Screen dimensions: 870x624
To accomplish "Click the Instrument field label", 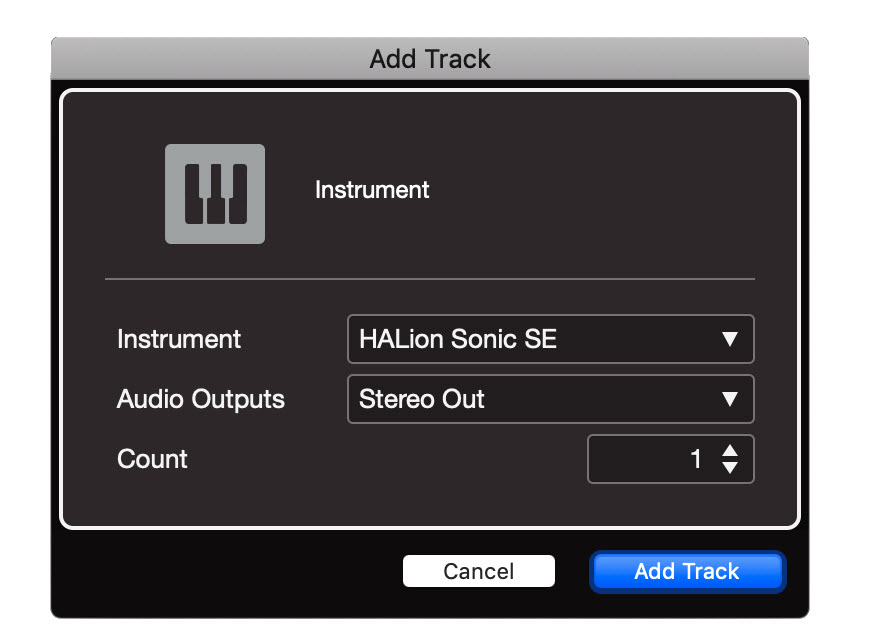I will pos(179,339).
